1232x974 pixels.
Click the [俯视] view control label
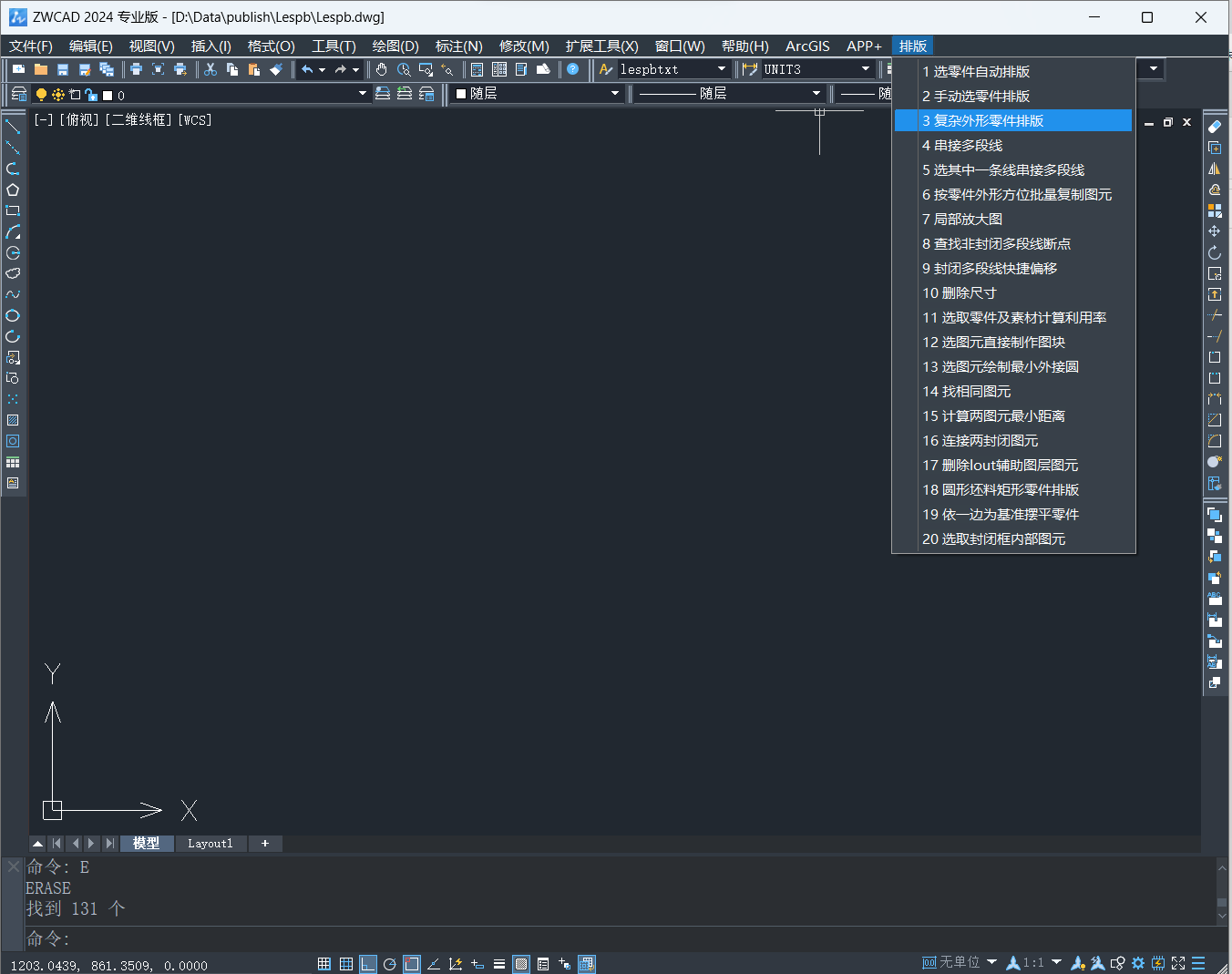click(79, 119)
